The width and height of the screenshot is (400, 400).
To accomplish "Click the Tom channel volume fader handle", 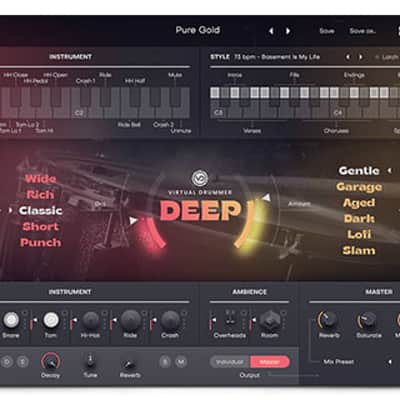I will 35,320.
